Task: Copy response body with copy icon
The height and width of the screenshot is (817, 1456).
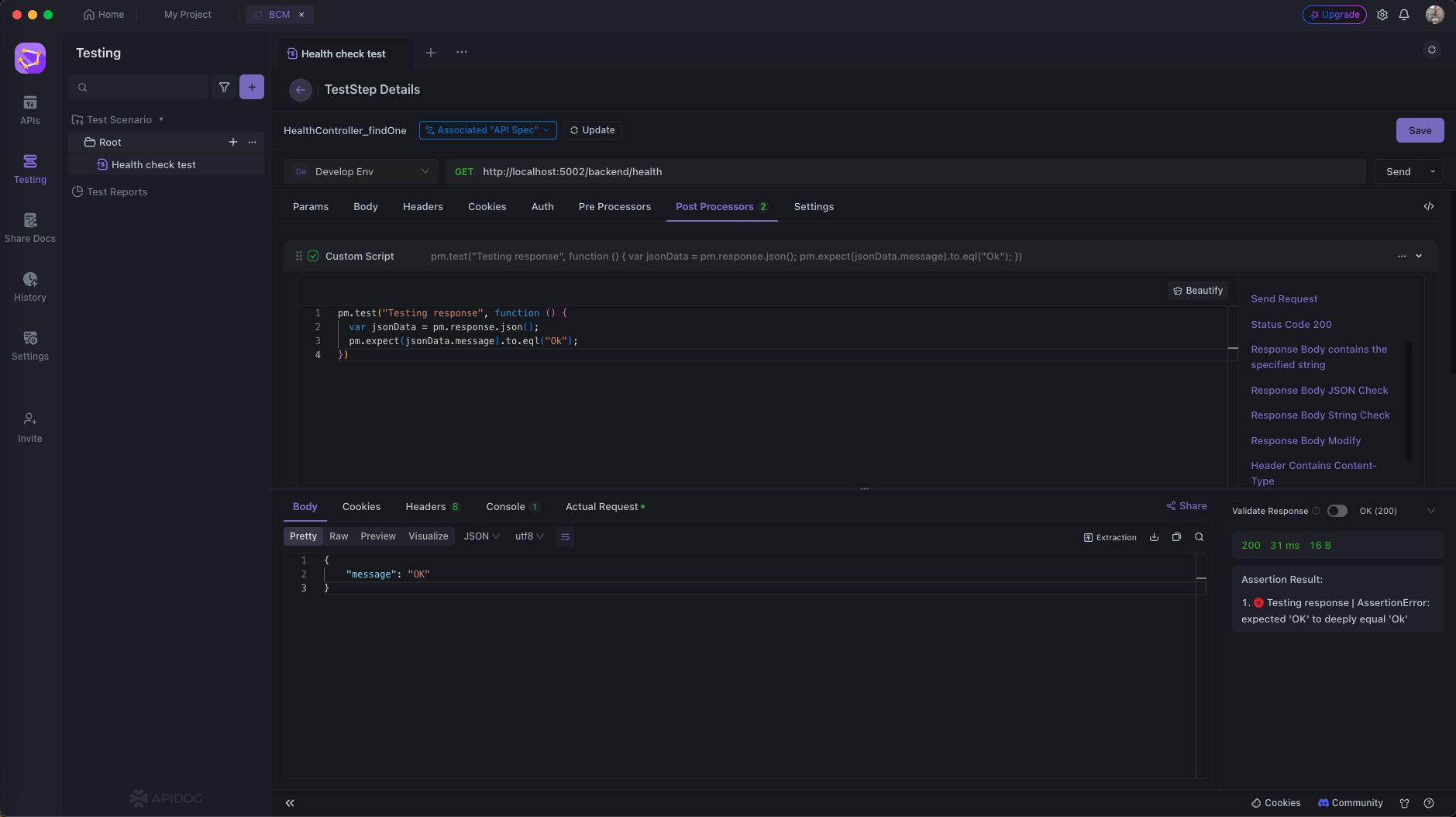Action: pyautogui.click(x=1177, y=537)
